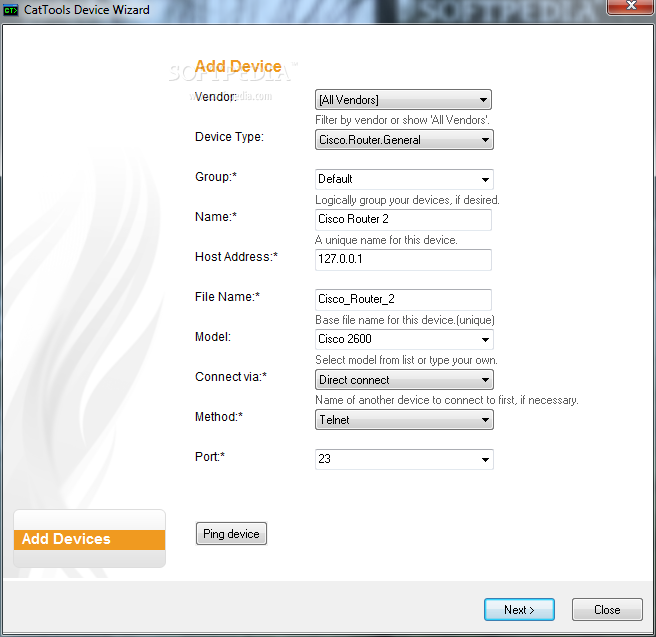Viewport: 656px width, 637px height.
Task: Click into the Name field
Action: click(403, 220)
